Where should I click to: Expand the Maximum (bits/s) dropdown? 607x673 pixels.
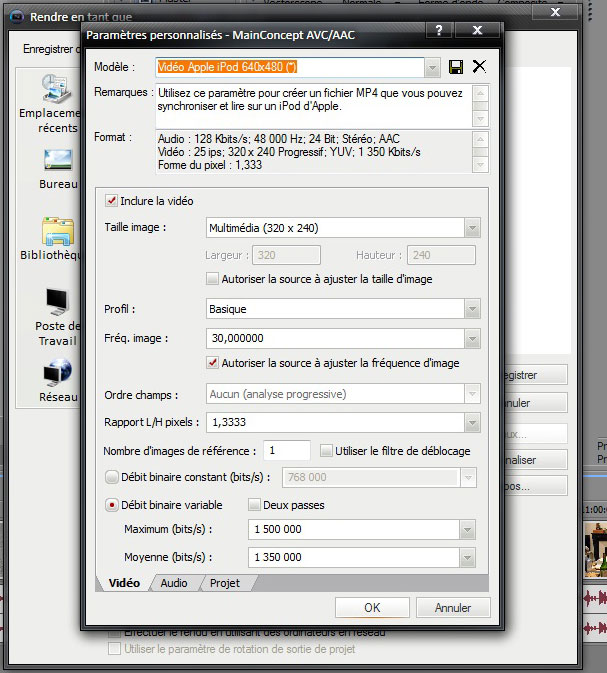point(467,530)
